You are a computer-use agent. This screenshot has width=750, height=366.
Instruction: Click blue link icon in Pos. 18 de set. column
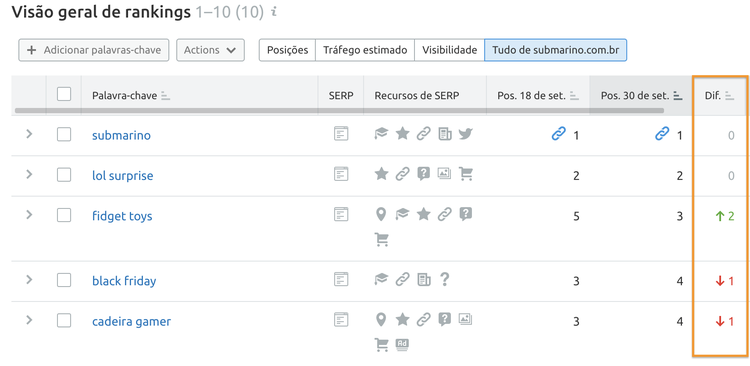[558, 134]
